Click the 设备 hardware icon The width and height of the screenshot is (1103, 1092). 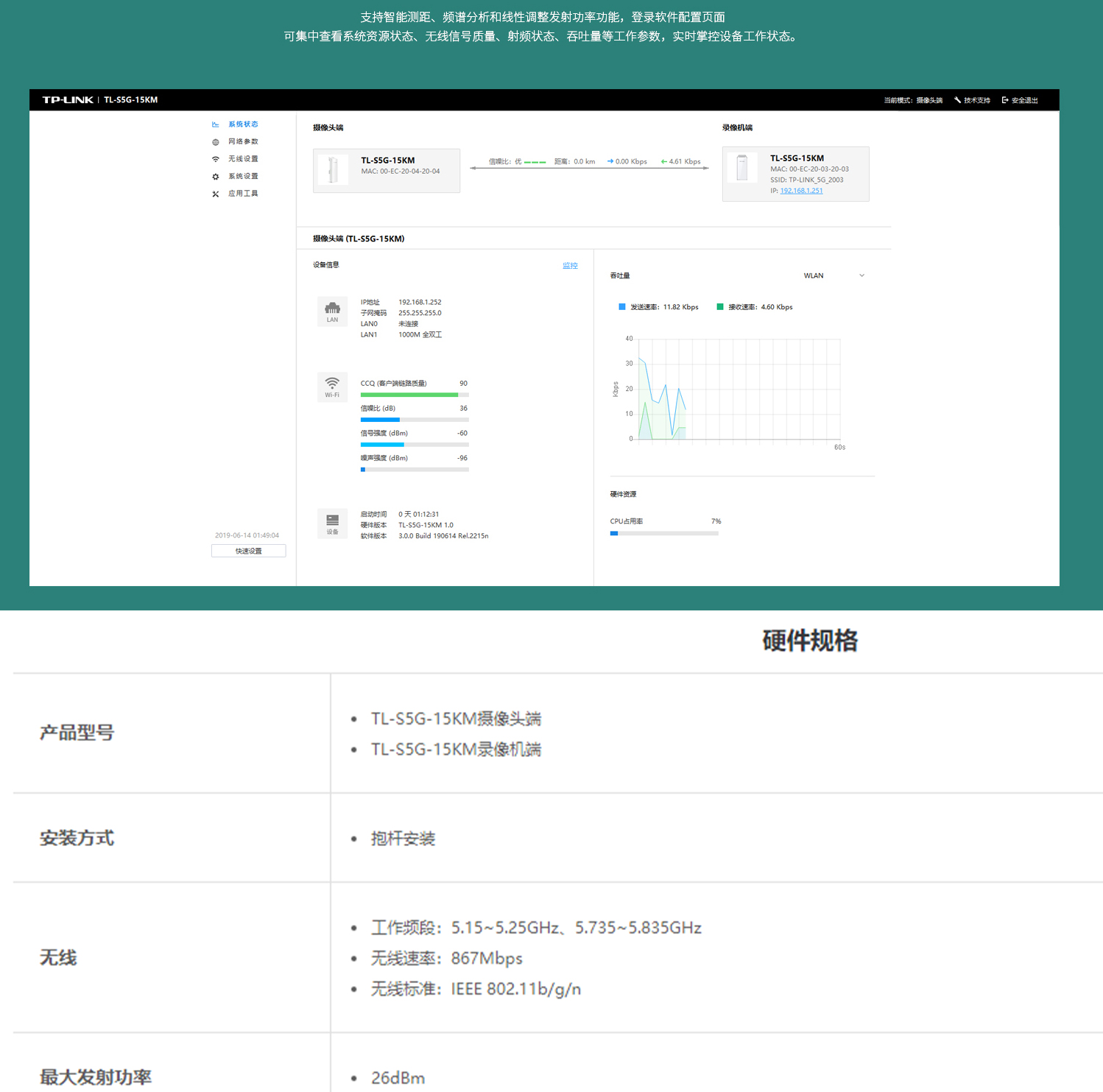[x=333, y=524]
